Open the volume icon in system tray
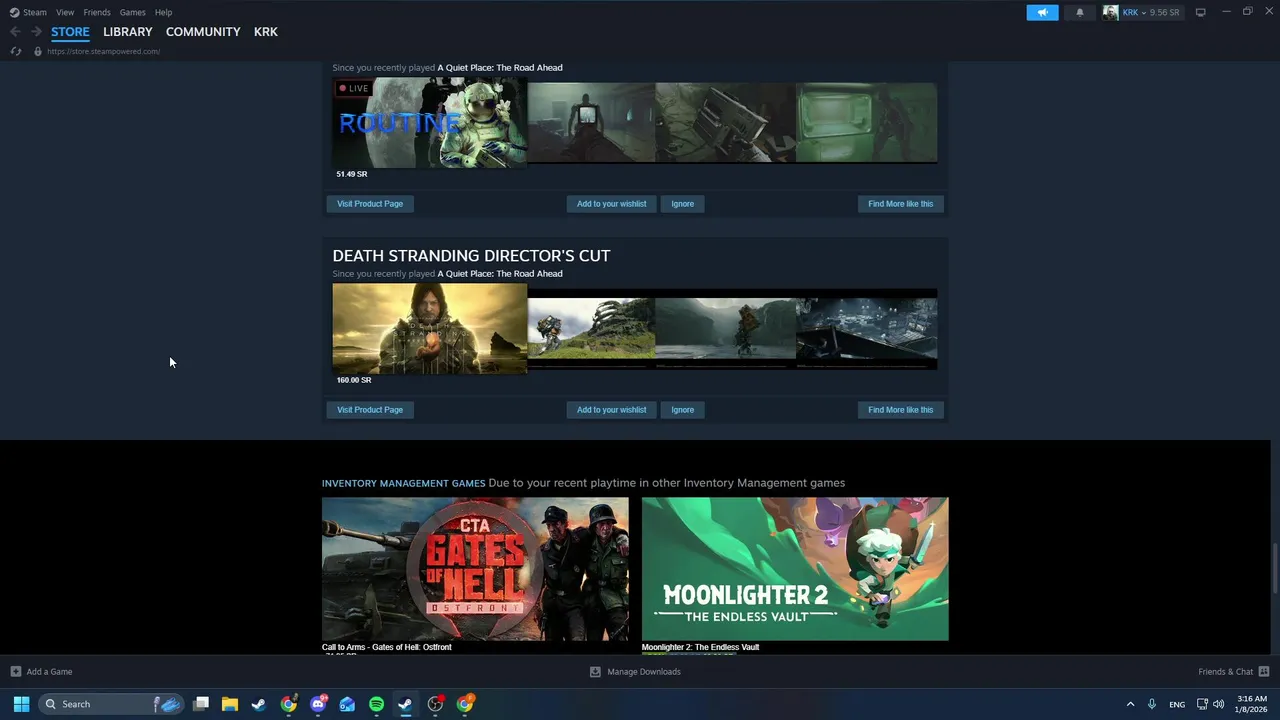This screenshot has width=1280, height=720. [x=1218, y=704]
